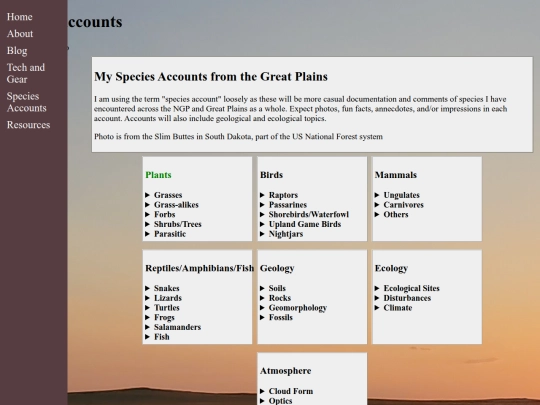Viewport: 540px width, 405px height.
Task: Expand Climate under Ecology
Action: [x=394, y=308]
